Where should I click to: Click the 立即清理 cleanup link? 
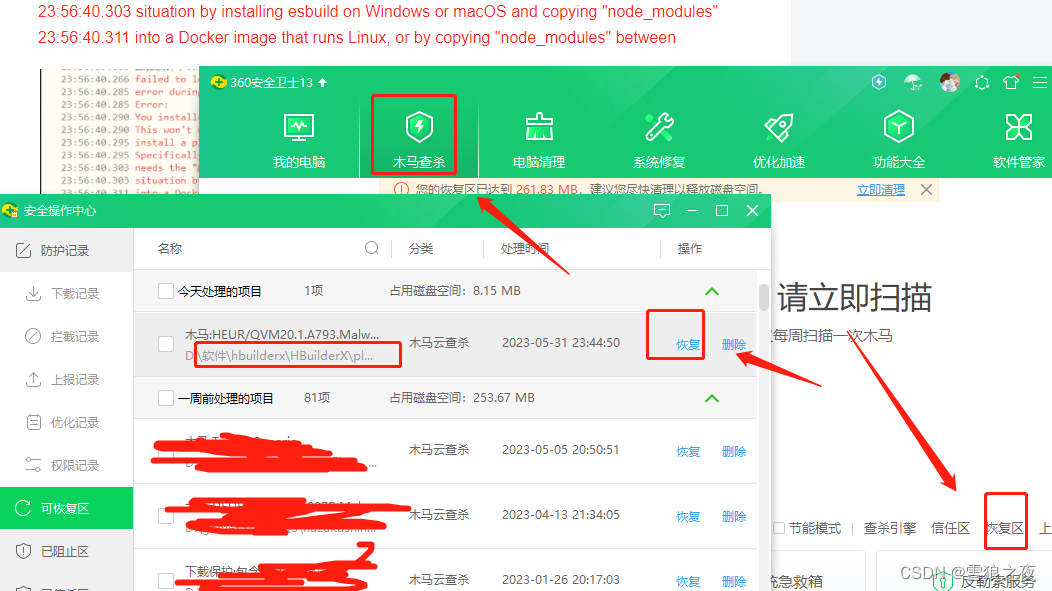880,189
